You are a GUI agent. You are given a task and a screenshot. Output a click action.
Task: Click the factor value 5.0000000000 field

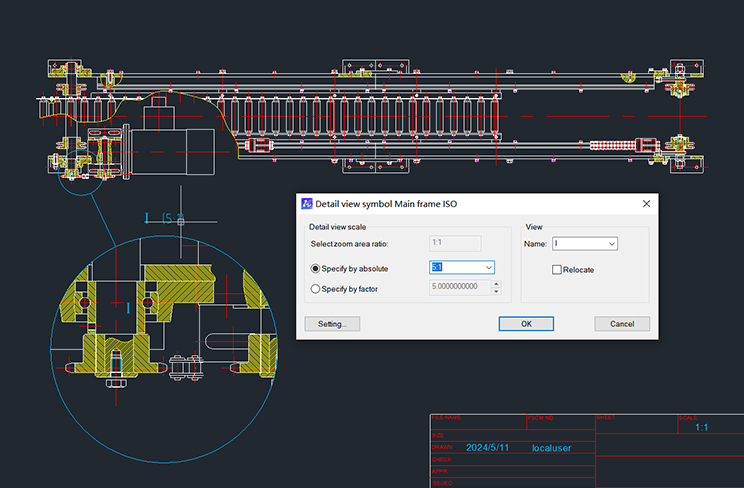point(458,288)
